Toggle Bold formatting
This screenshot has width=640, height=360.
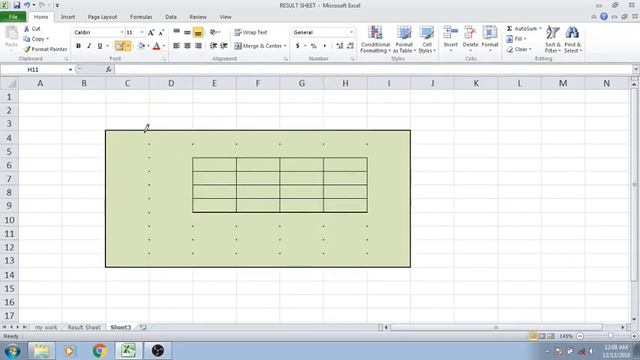coord(78,46)
